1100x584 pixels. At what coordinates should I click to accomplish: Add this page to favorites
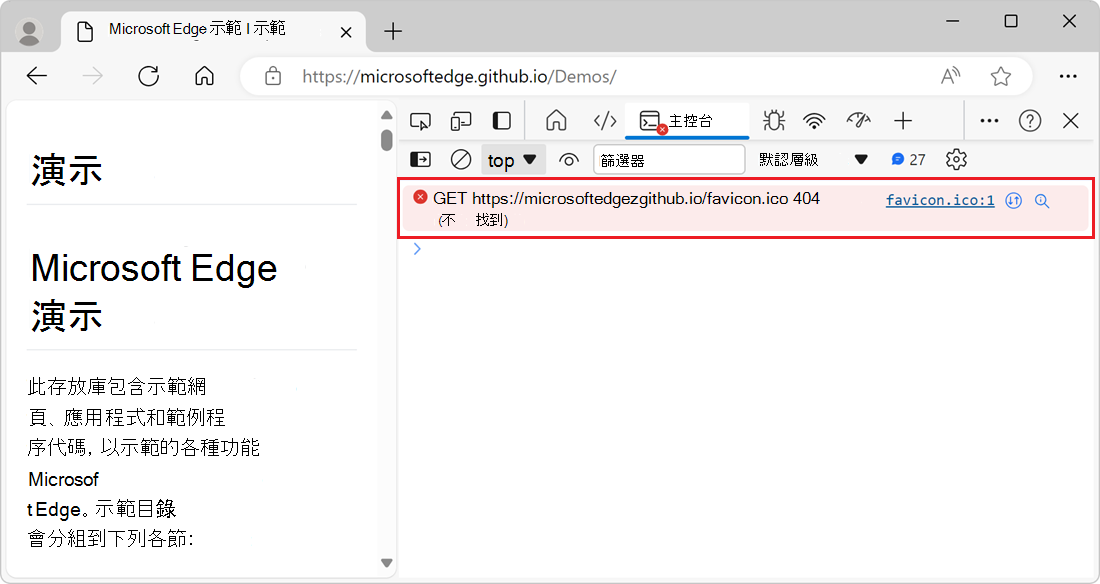1001,76
